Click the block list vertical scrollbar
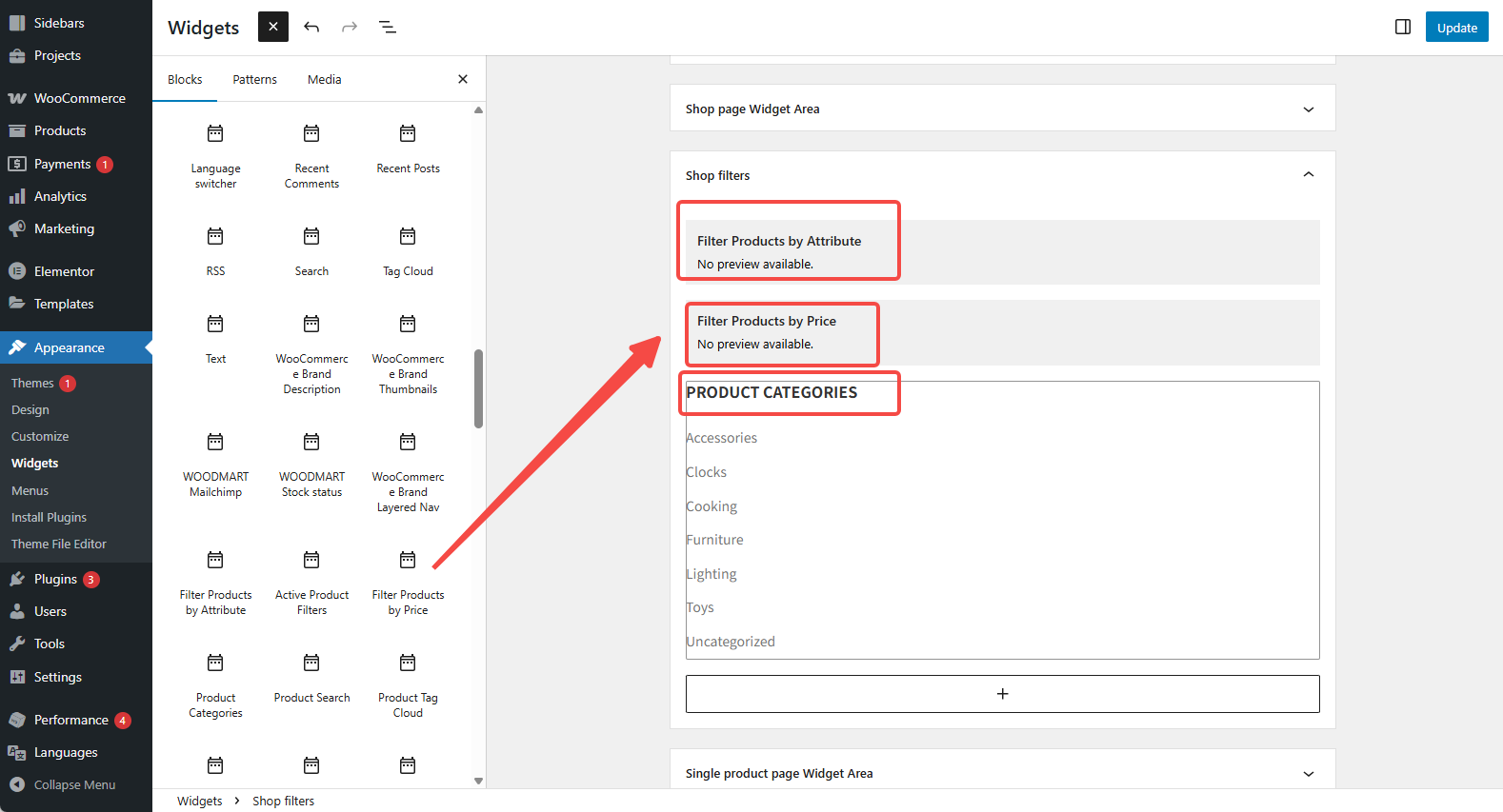This screenshot has width=1503, height=812. tap(478, 388)
